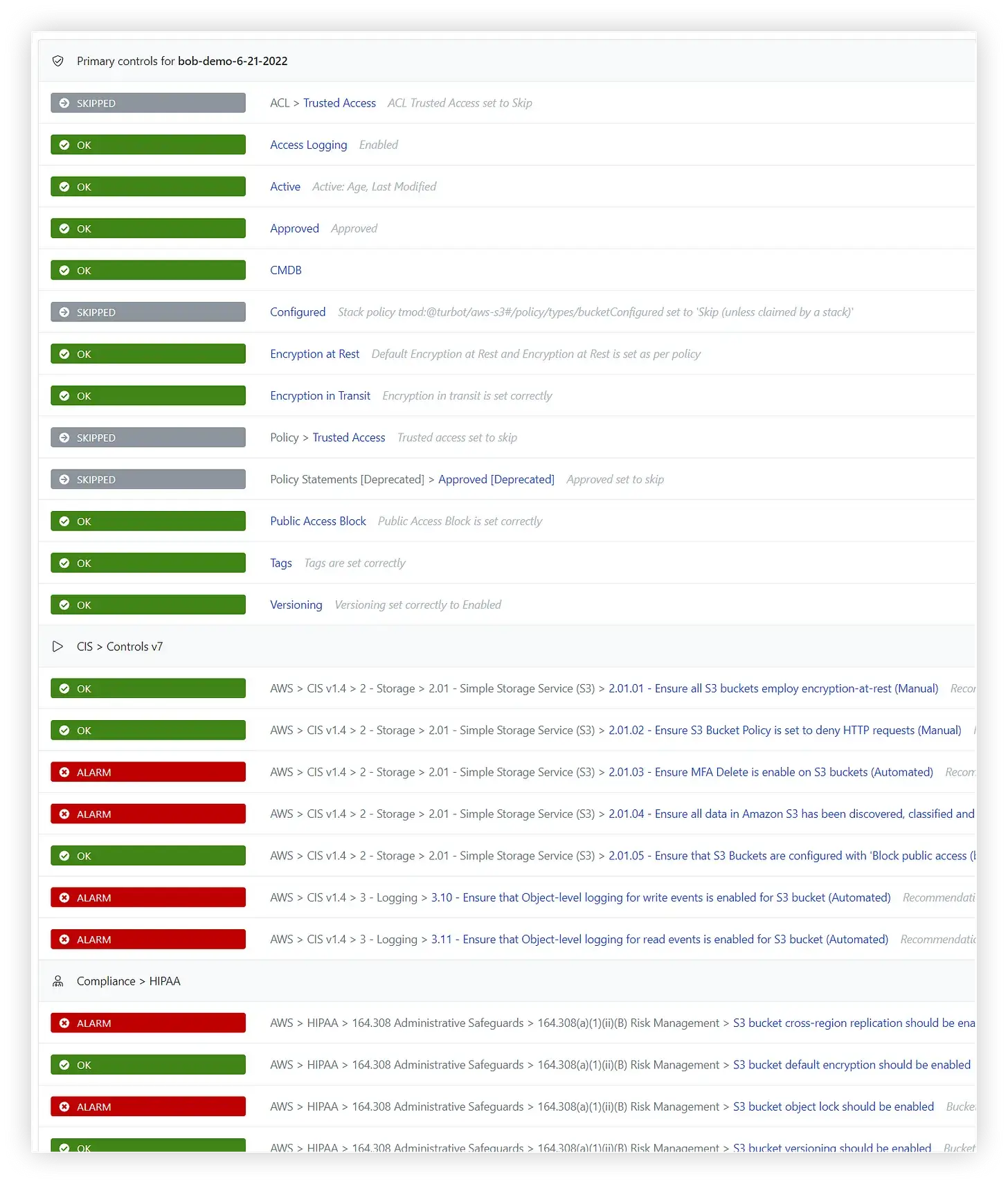The image size is (1008, 1184).
Task: Open 2.01.04 data discovered classified link
Action: click(x=791, y=814)
